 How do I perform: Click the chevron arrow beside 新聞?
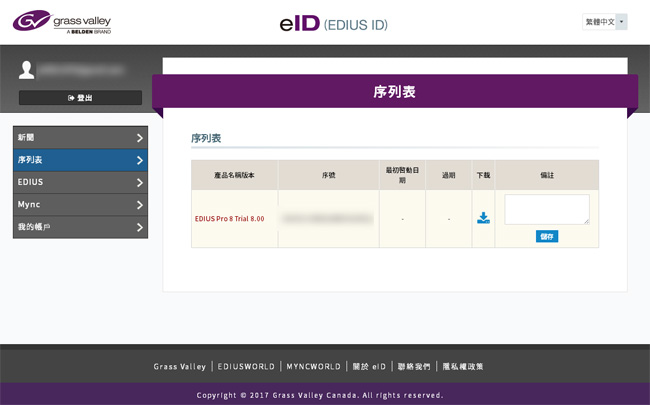[x=139, y=137]
